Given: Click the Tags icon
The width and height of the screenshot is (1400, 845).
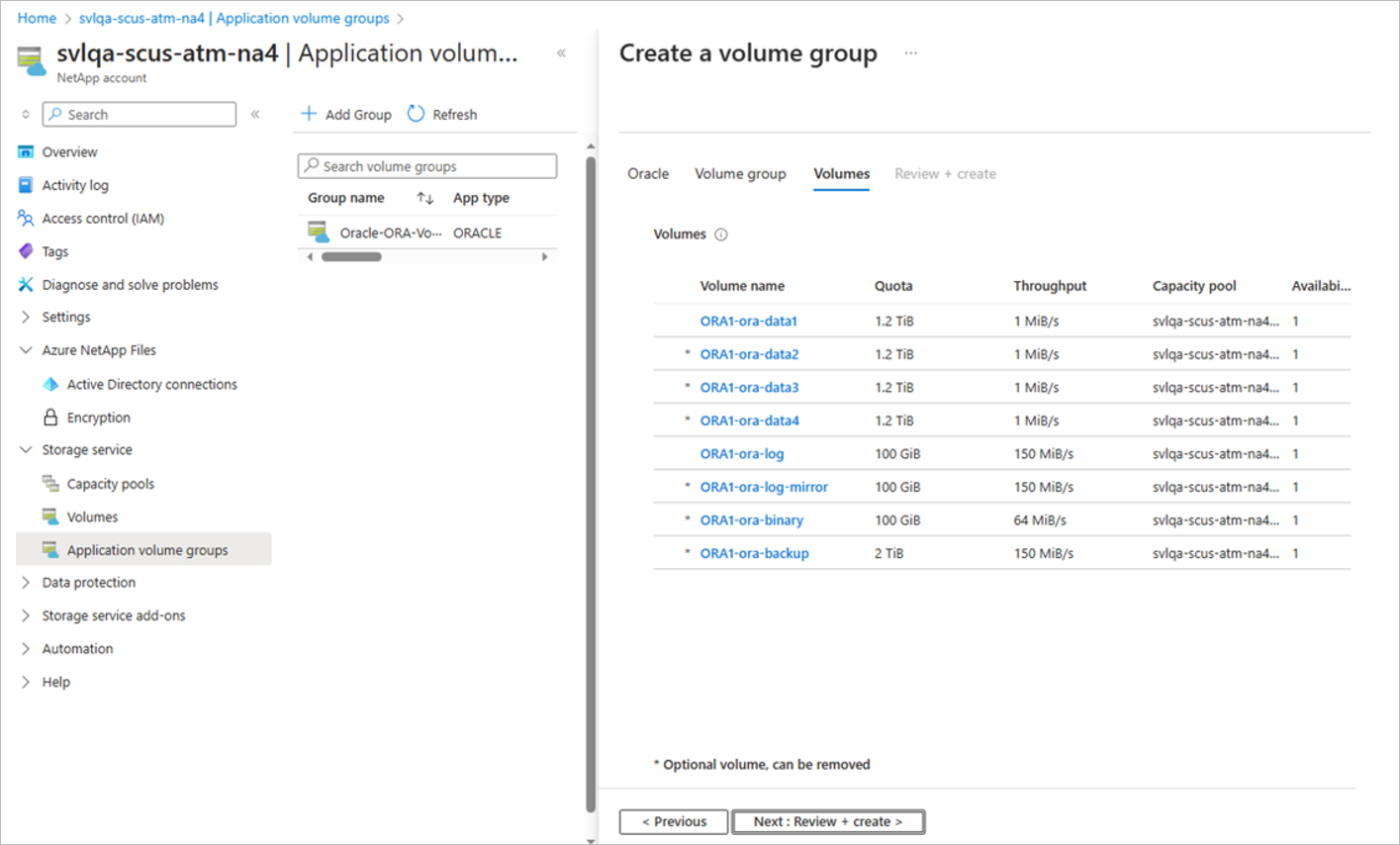Looking at the screenshot, I should [x=26, y=251].
